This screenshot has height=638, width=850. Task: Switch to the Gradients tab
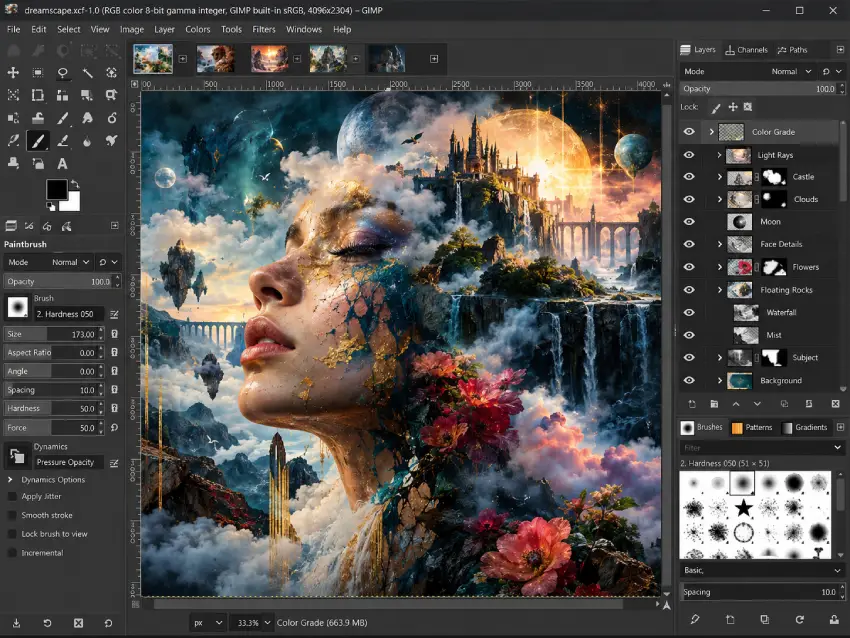(x=804, y=428)
